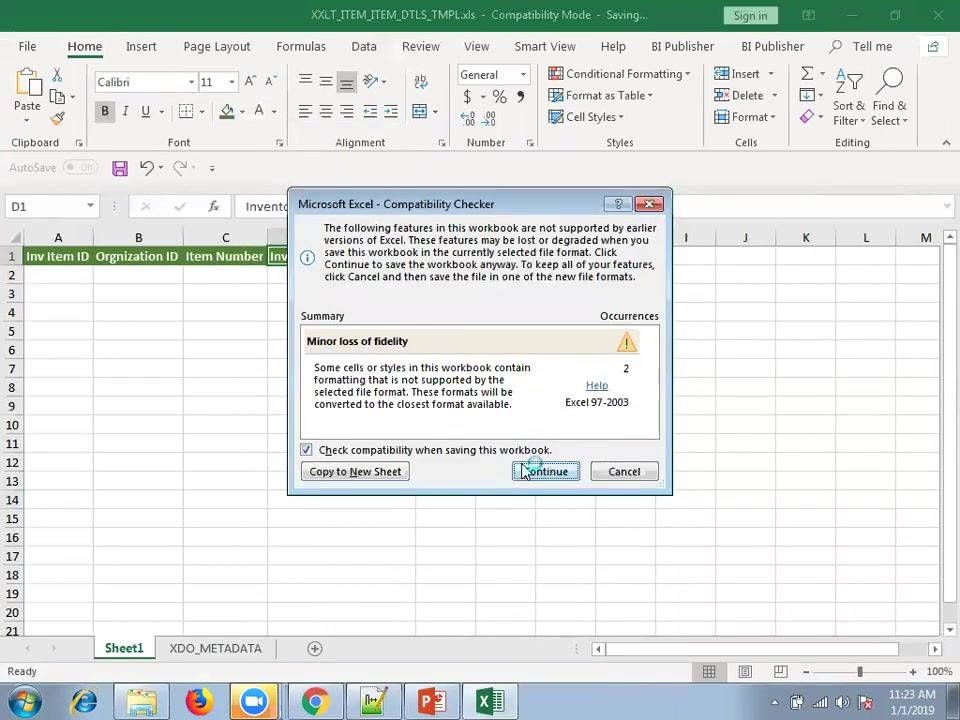Select cell A1 Inv Item ID
960x720 pixels.
pos(58,257)
